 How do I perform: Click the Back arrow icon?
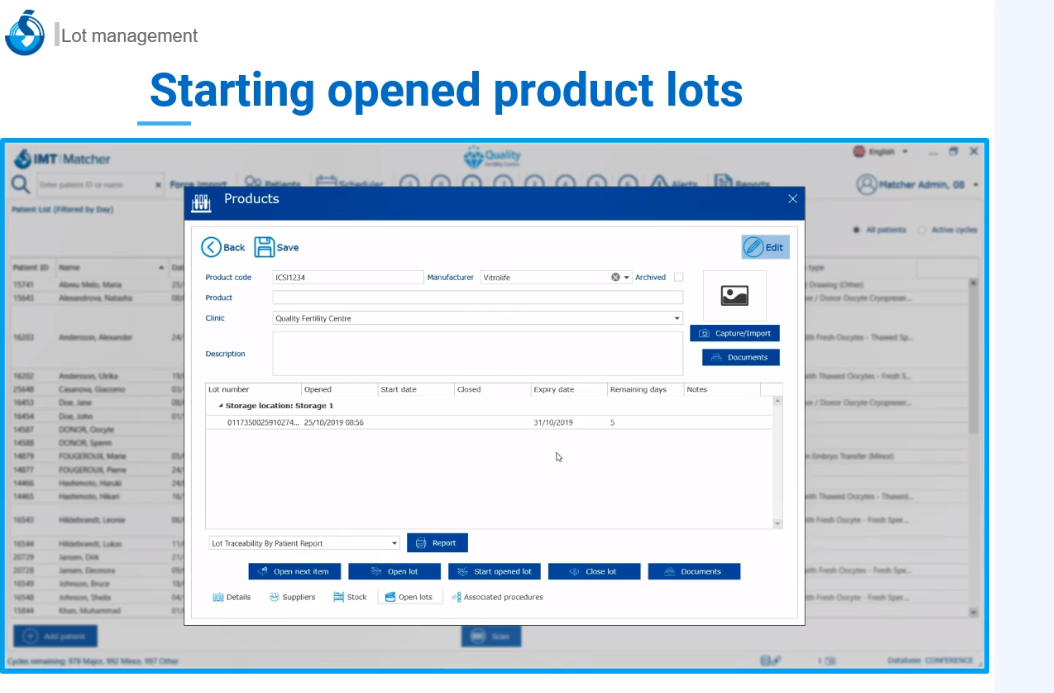[x=211, y=247]
